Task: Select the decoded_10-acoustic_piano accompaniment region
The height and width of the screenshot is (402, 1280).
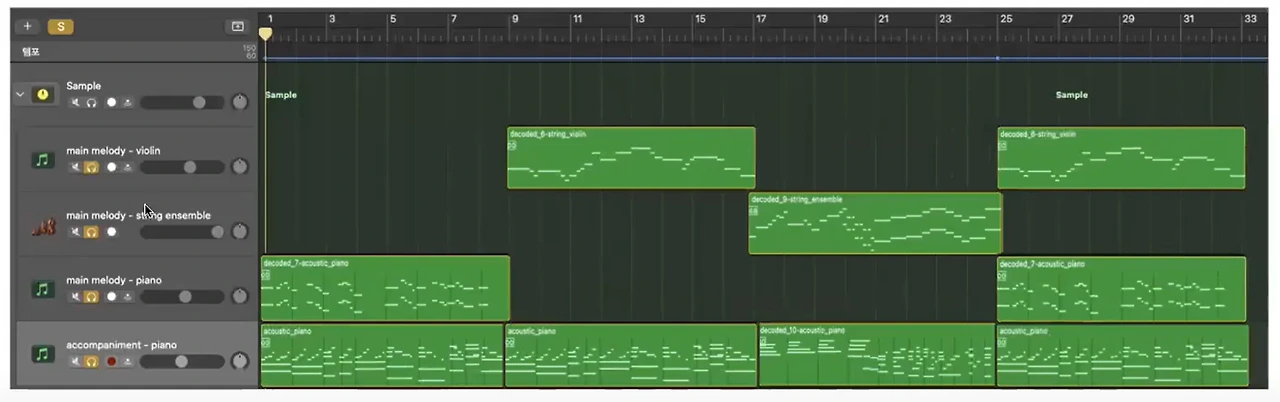Action: [x=877, y=355]
